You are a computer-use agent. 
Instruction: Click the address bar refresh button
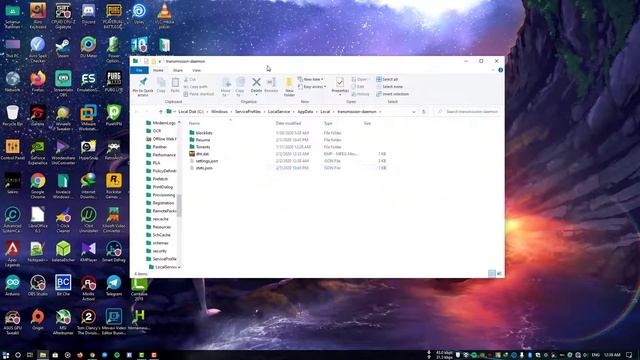tap(424, 111)
